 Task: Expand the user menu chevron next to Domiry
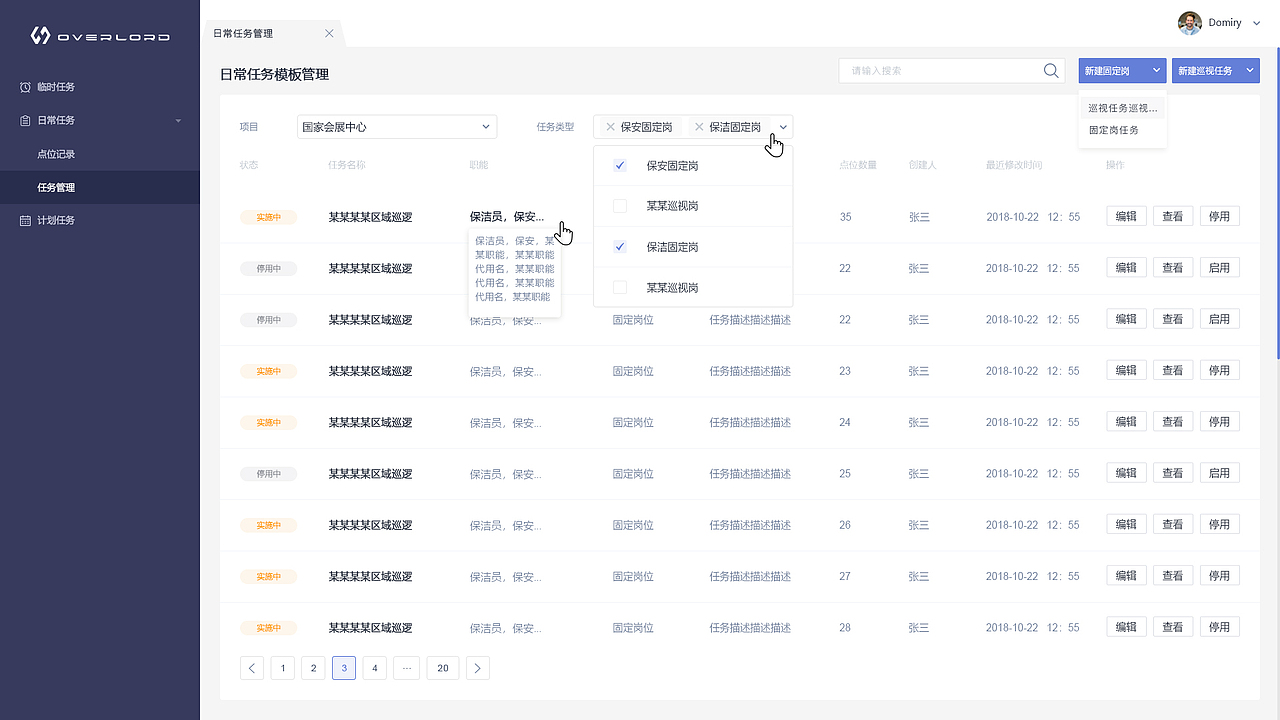[1257, 23]
